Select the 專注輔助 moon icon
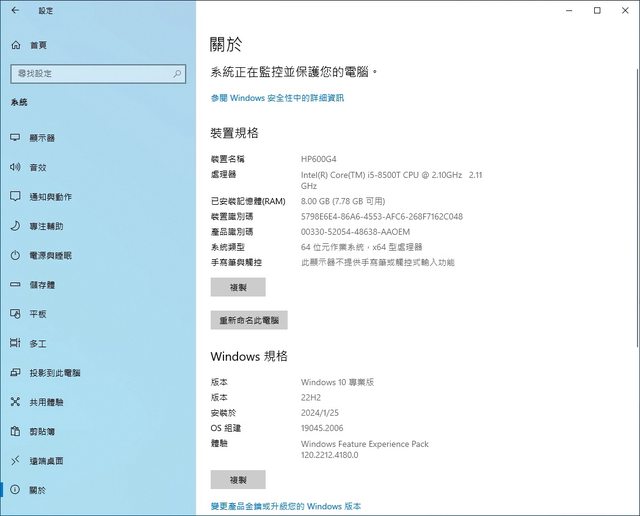Screen dimensions: 640x516 (15, 226)
